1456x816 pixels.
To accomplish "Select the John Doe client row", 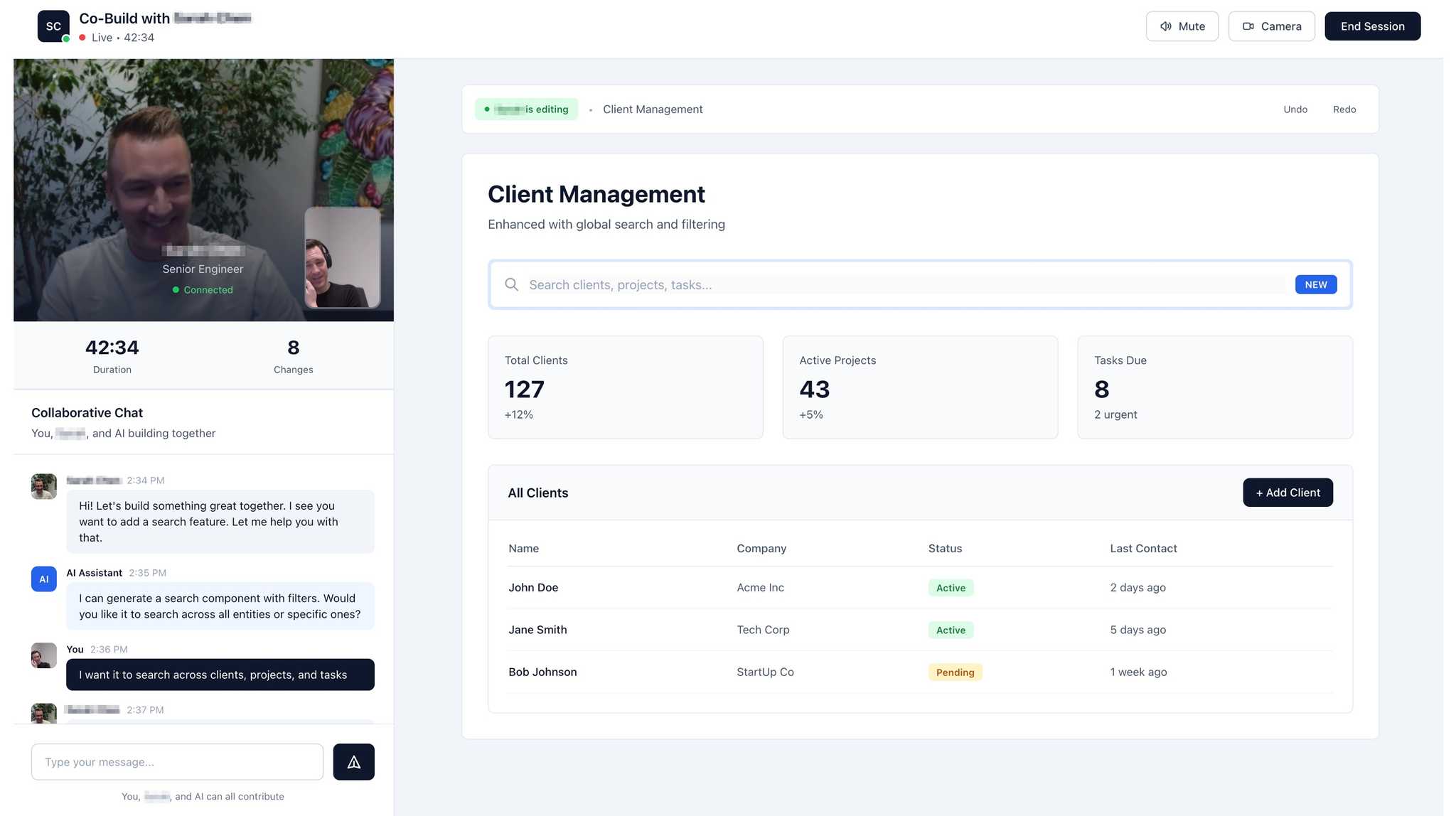I will 533,588.
